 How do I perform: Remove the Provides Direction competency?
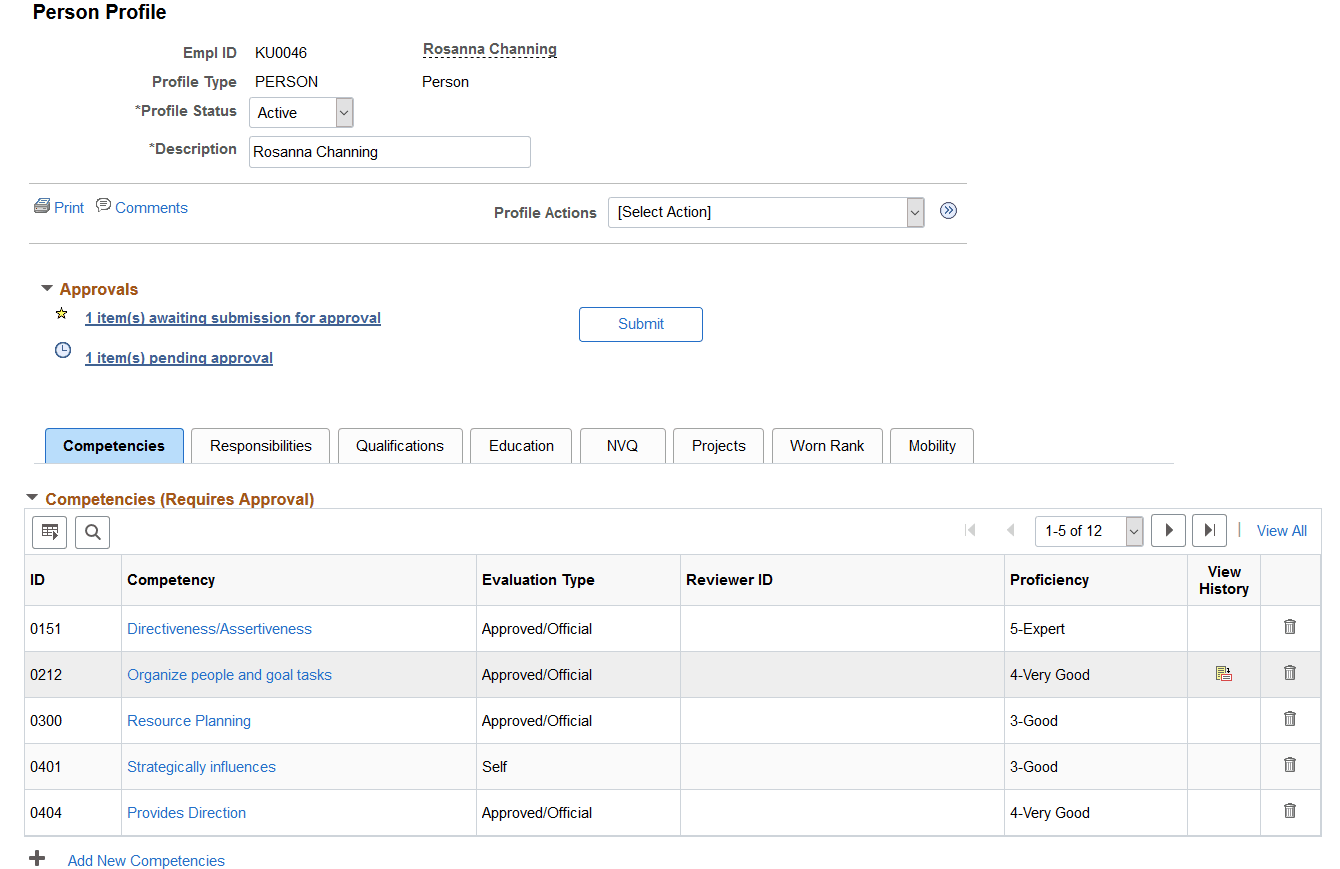(x=1289, y=811)
